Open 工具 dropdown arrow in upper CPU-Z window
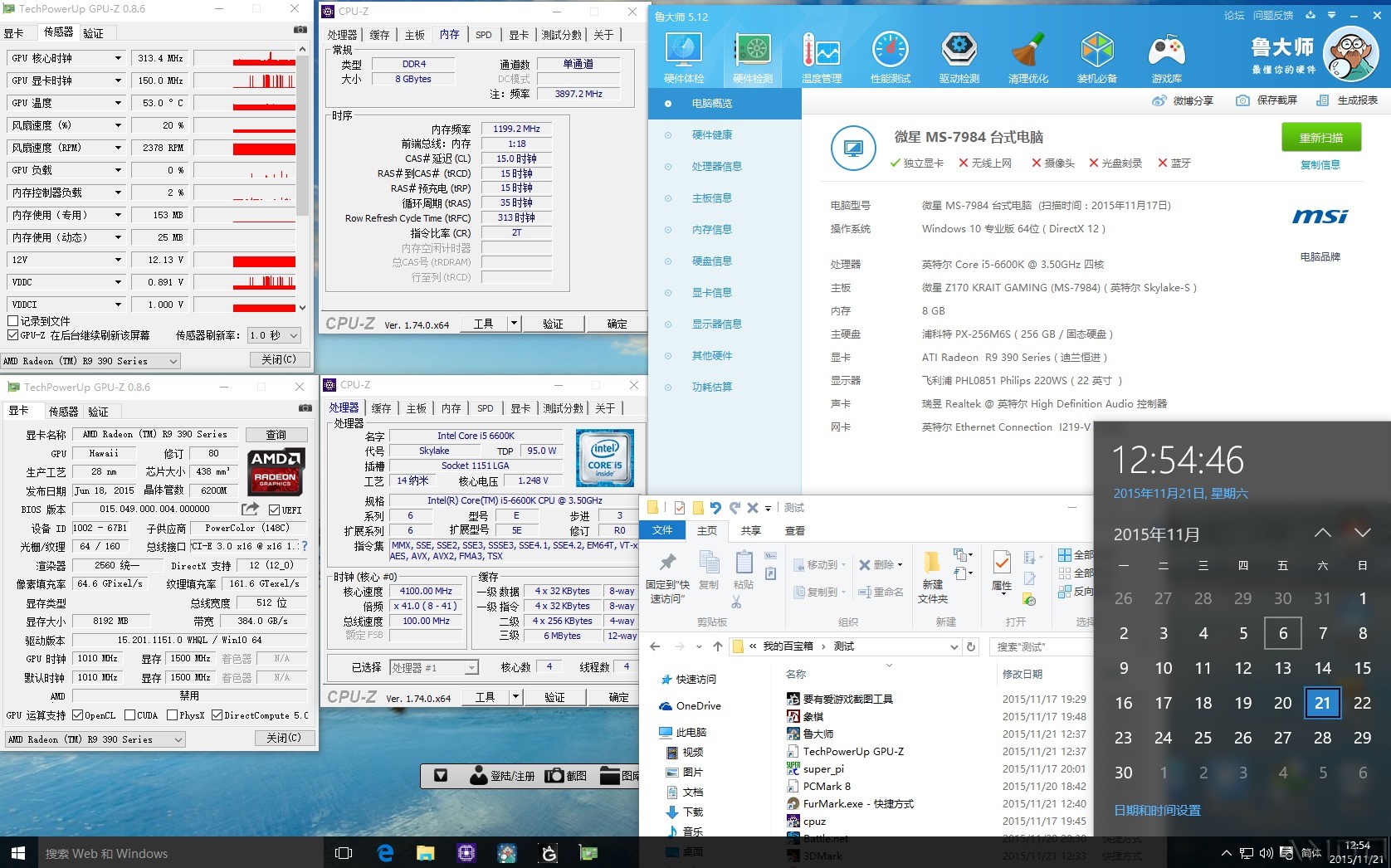 515,324
